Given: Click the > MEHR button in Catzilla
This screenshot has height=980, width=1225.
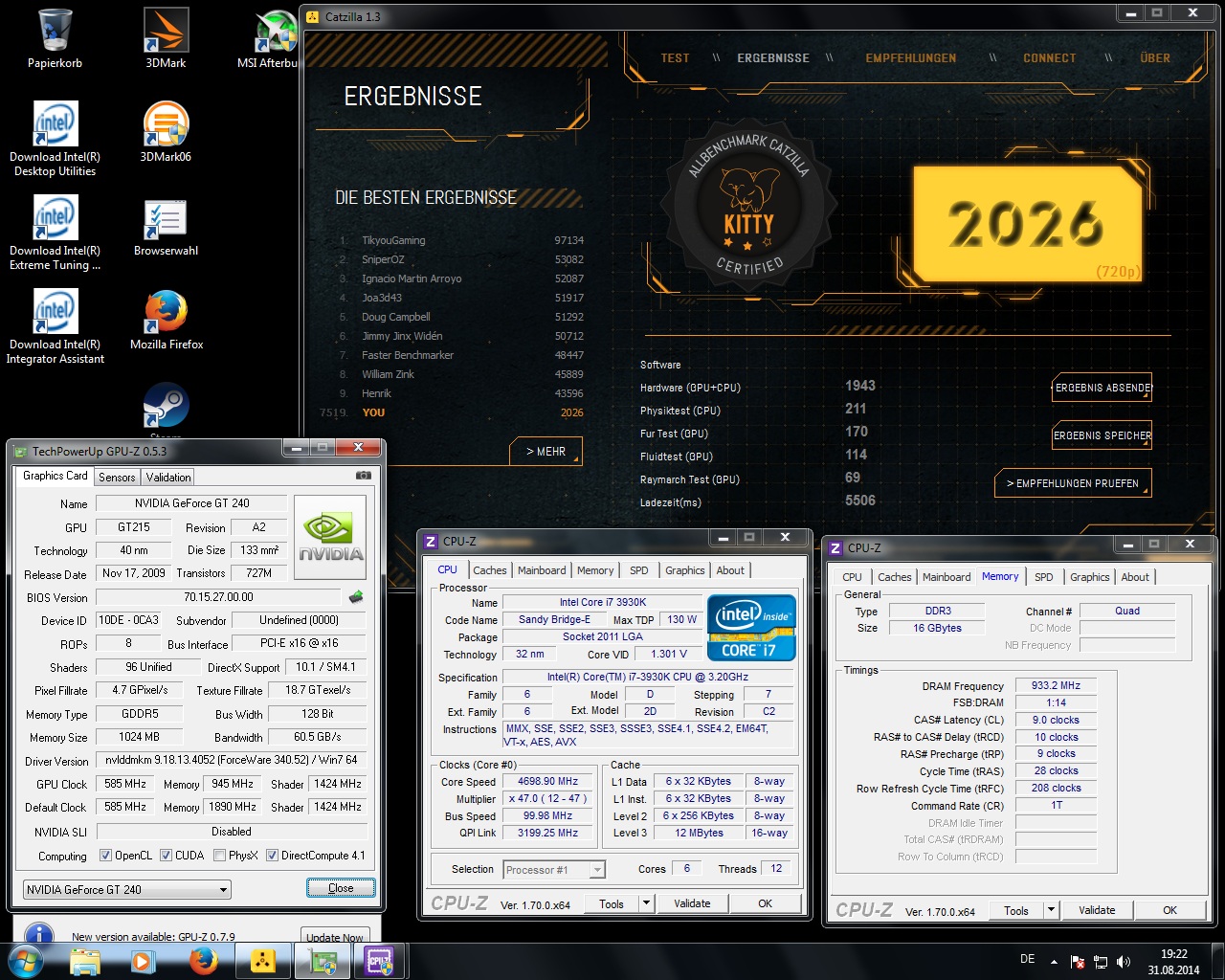Looking at the screenshot, I should [546, 451].
